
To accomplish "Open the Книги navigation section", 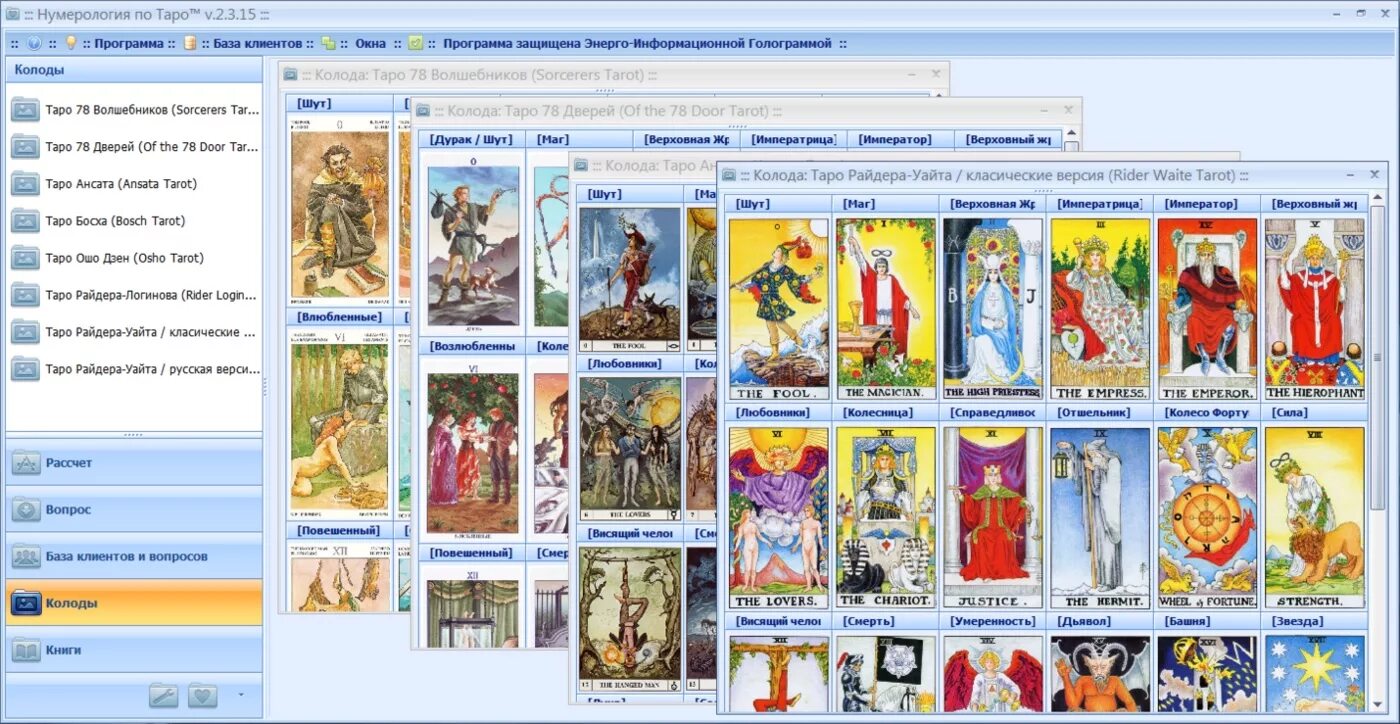I will (134, 650).
